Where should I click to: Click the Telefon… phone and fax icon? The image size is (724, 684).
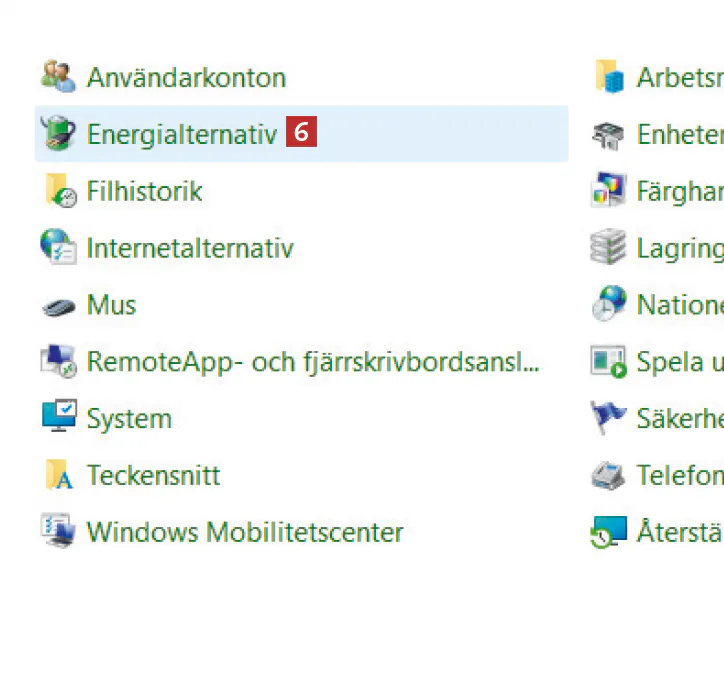(x=608, y=475)
